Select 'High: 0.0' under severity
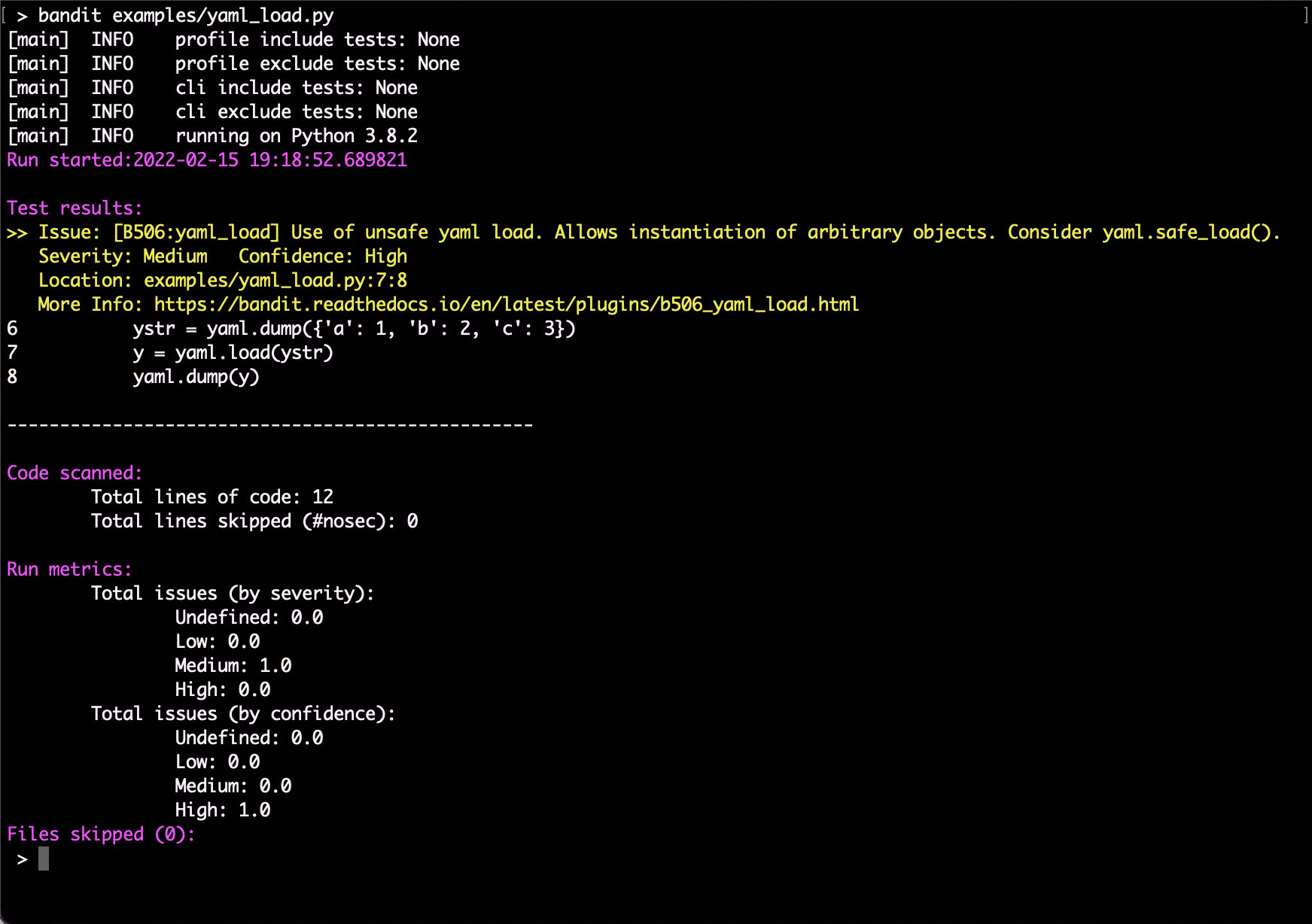The height and width of the screenshot is (924, 1312). pos(223,690)
